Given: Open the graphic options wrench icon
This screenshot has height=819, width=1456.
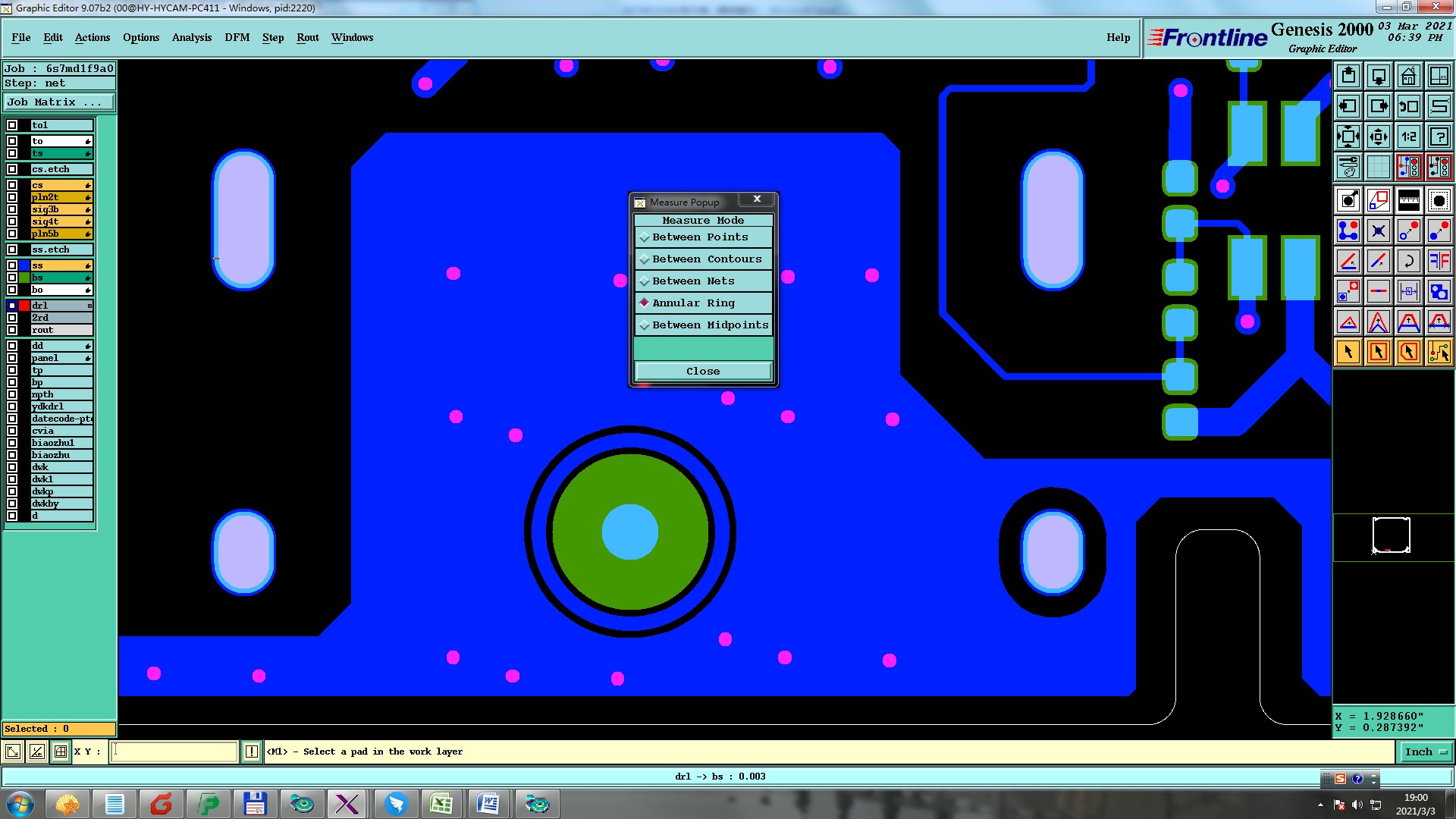Looking at the screenshot, I should pos(1348,167).
